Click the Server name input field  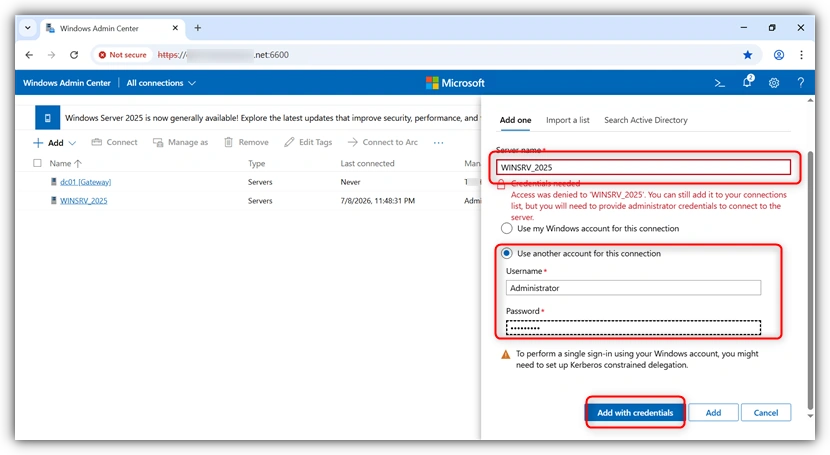(x=643, y=167)
